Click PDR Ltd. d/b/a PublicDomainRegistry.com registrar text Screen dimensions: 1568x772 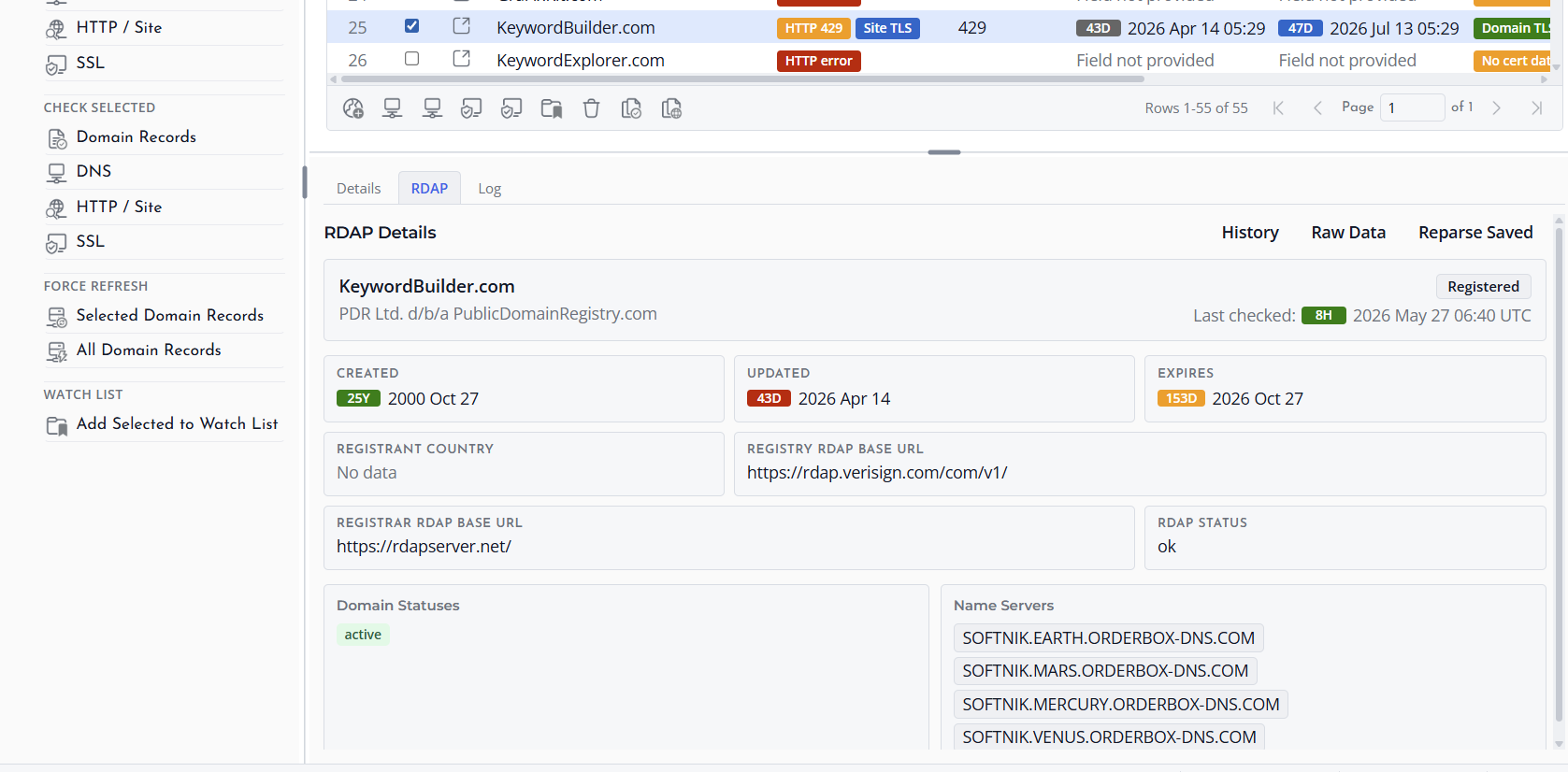497,314
